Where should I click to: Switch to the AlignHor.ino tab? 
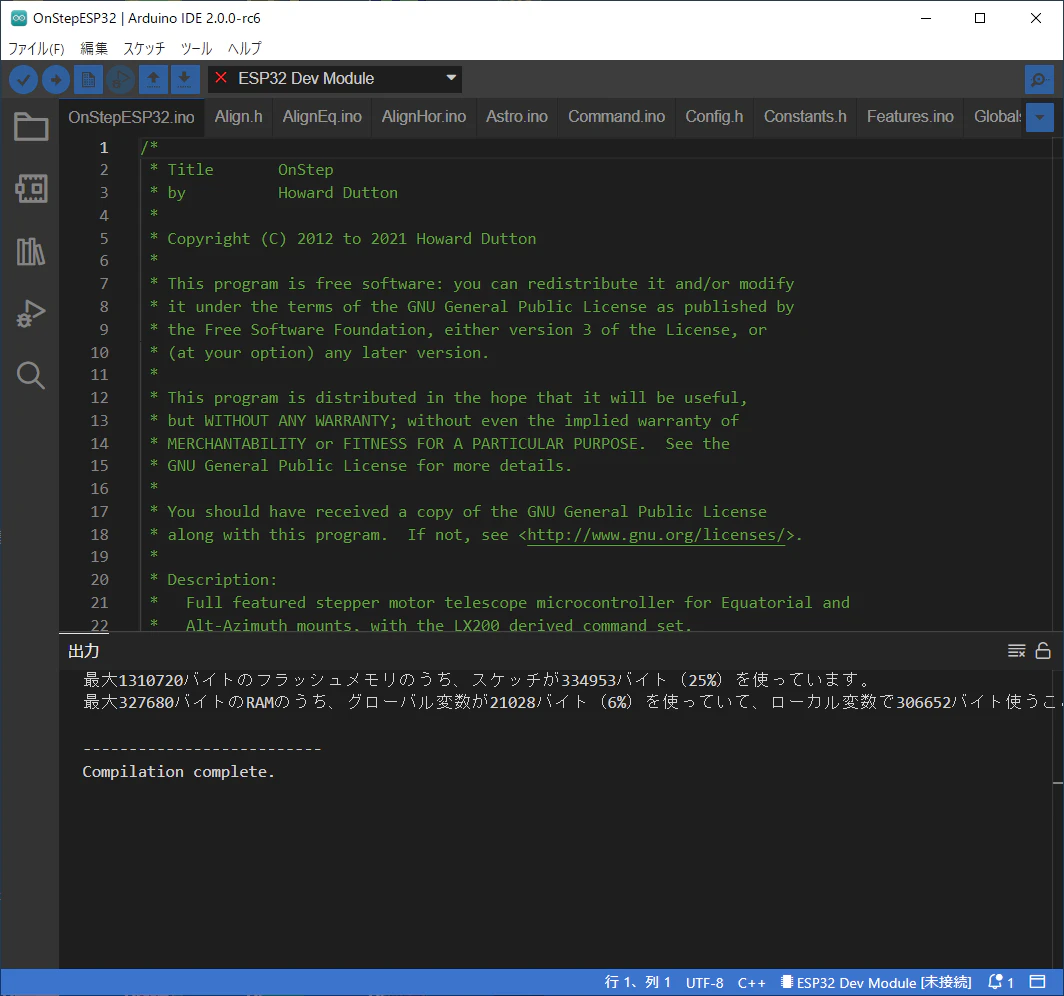click(x=424, y=117)
